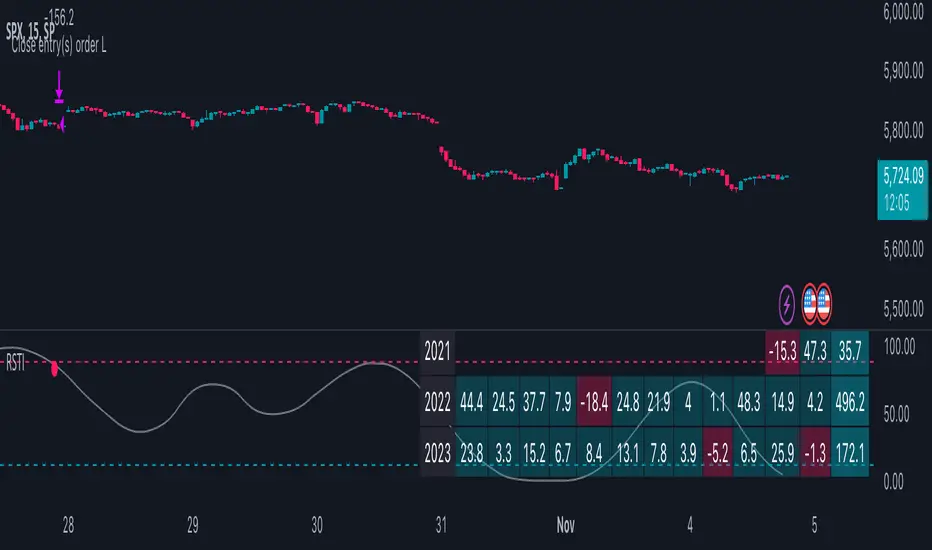The image size is (932, 550).
Task: Click the 31 date label on time axis
Action: coord(441,525)
